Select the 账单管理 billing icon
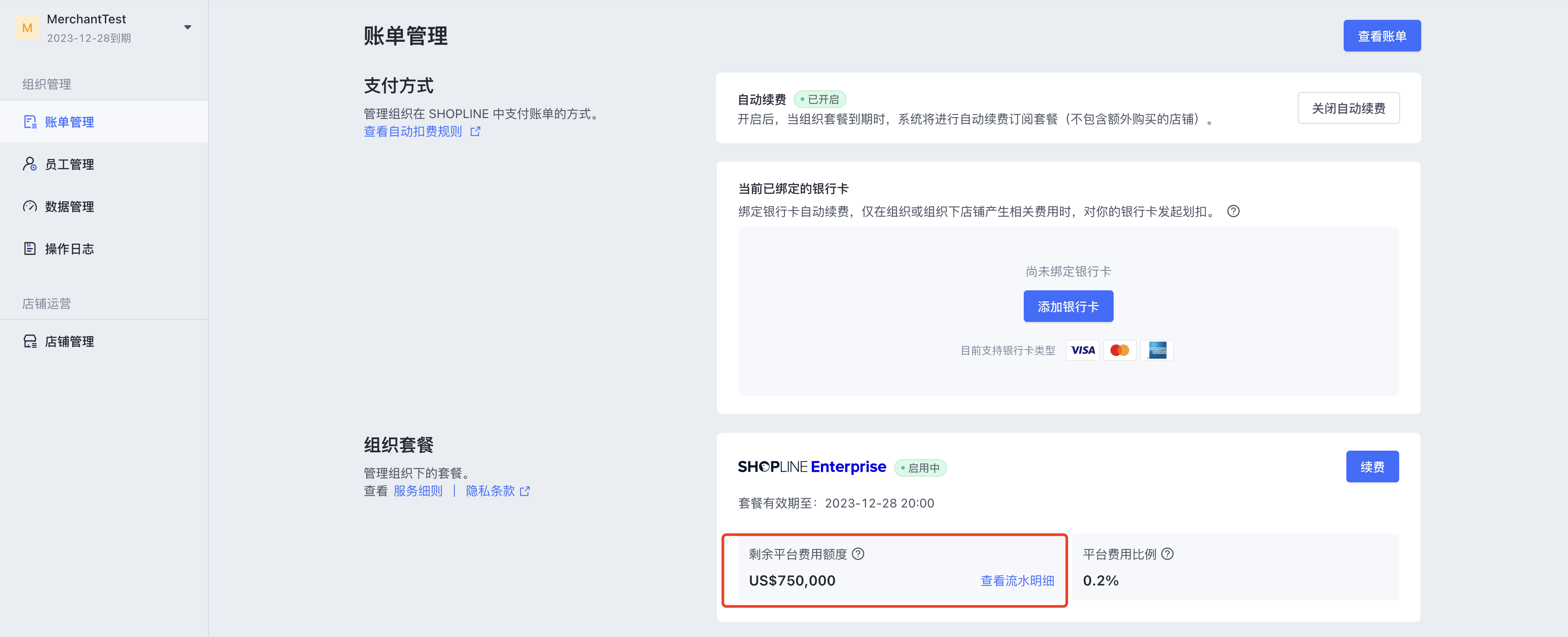Screen dimensions: 1568x637 pyautogui.click(x=30, y=122)
